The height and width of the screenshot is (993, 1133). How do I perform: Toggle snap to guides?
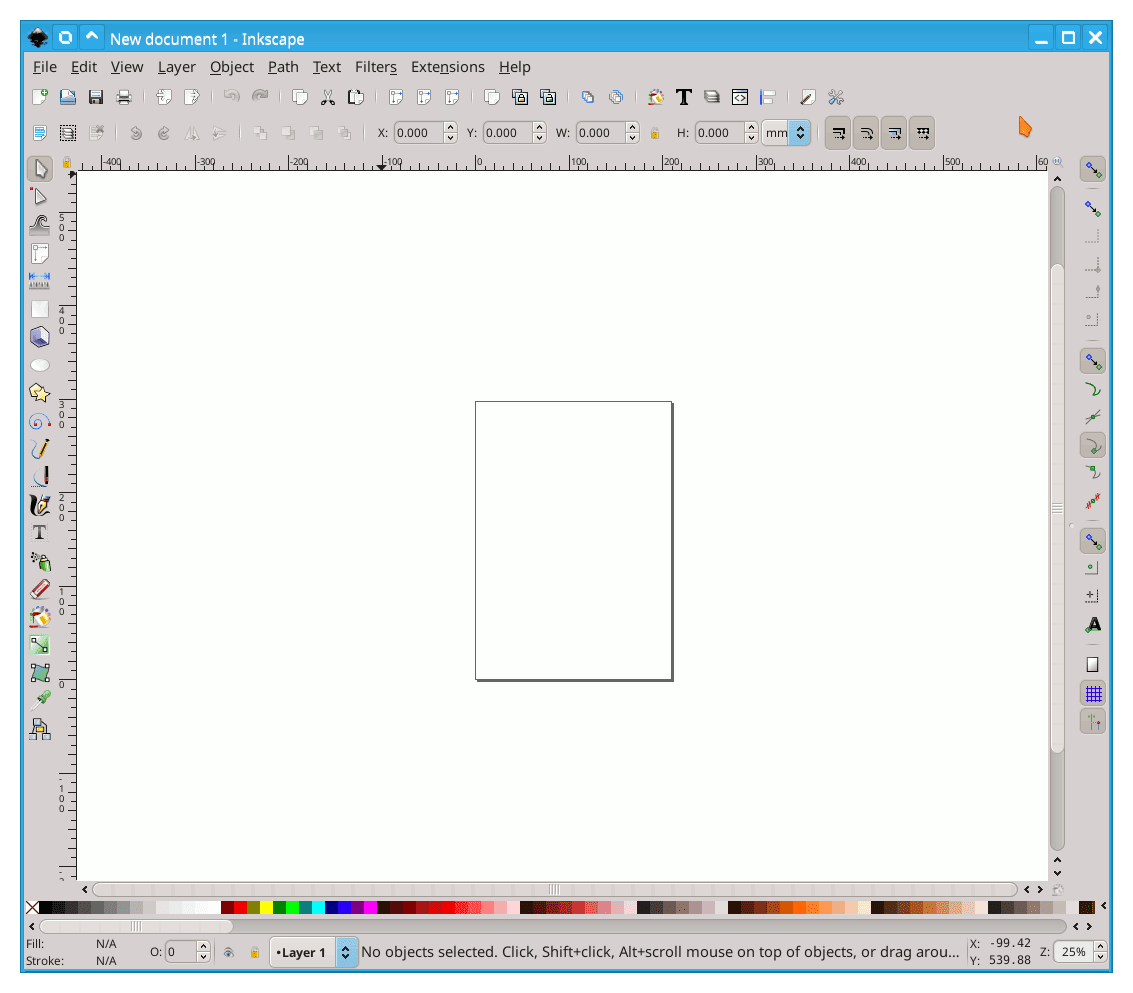coord(1093,722)
